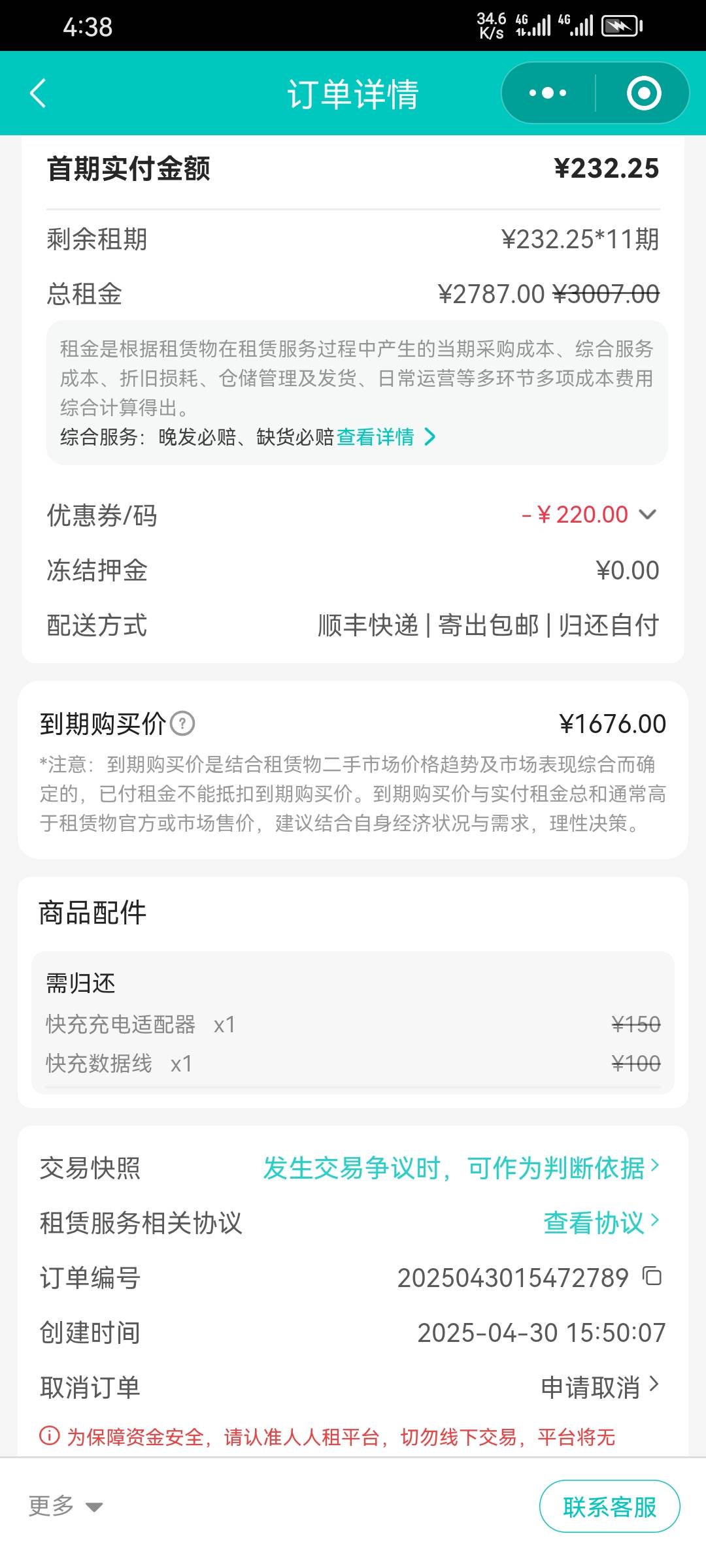
Task: Tap the 配送方式 顺丰快递 row
Action: pyautogui.click(x=353, y=625)
